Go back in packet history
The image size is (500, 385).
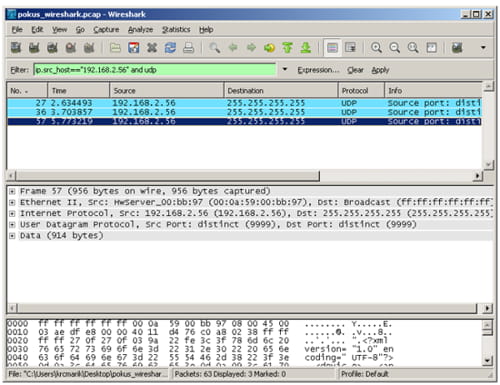233,48
